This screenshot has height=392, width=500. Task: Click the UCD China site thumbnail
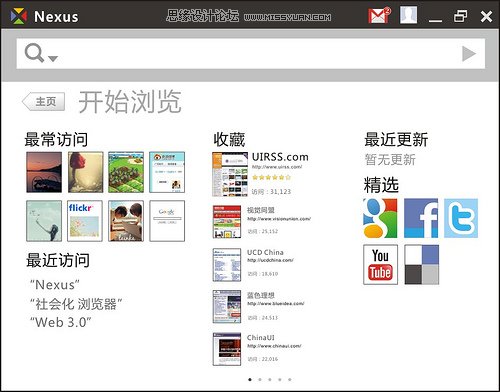tap(227, 265)
